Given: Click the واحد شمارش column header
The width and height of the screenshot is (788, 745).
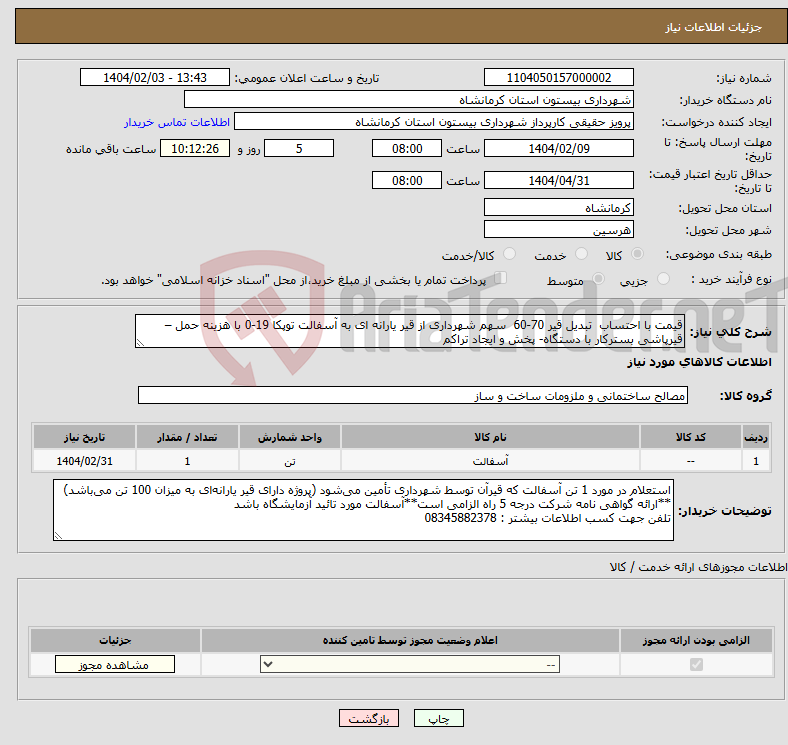Looking at the screenshot, I should 290,437.
